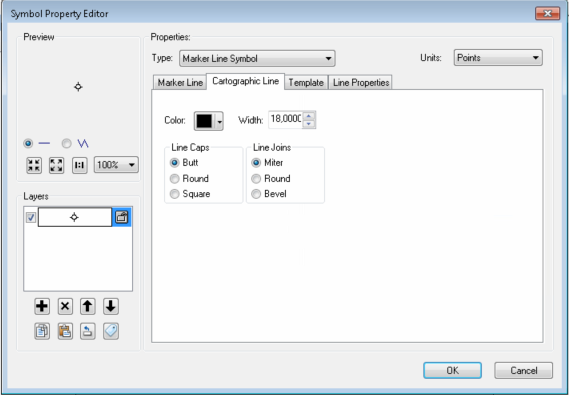Viewport: 569px width, 395px height.
Task: Move layer down with down arrow
Action: (111, 306)
